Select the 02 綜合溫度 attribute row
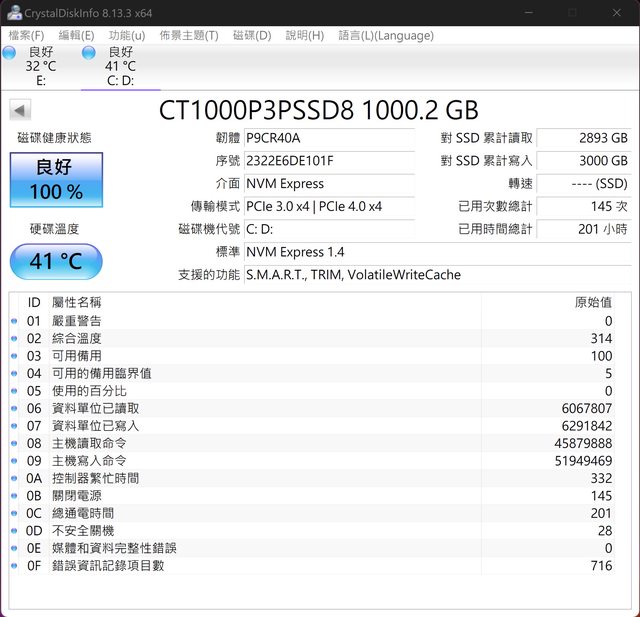 point(300,339)
